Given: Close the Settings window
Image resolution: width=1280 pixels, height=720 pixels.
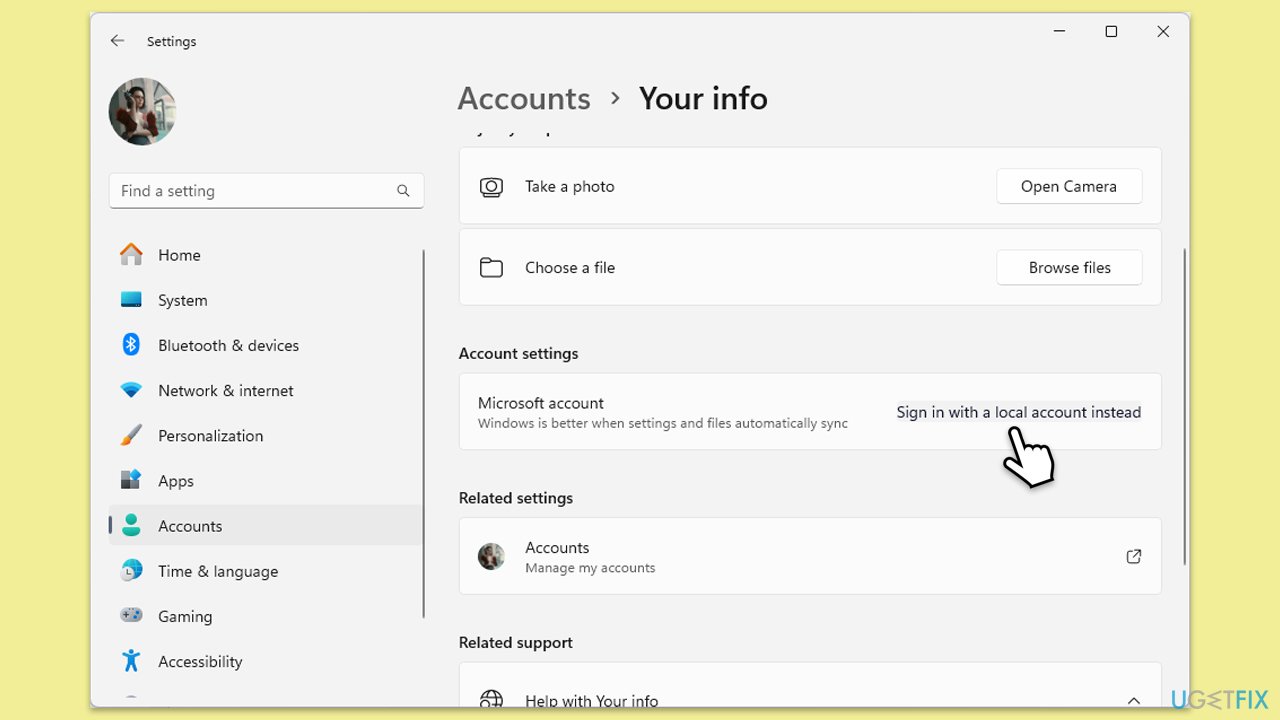Looking at the screenshot, I should (x=1163, y=32).
